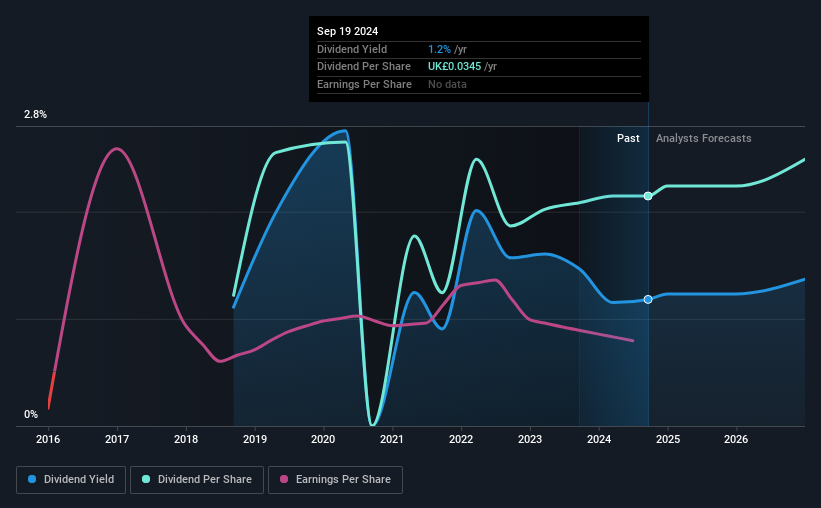The image size is (821, 508).
Task: Select the blue data point marker at Sep 2024
Action: tap(648, 300)
